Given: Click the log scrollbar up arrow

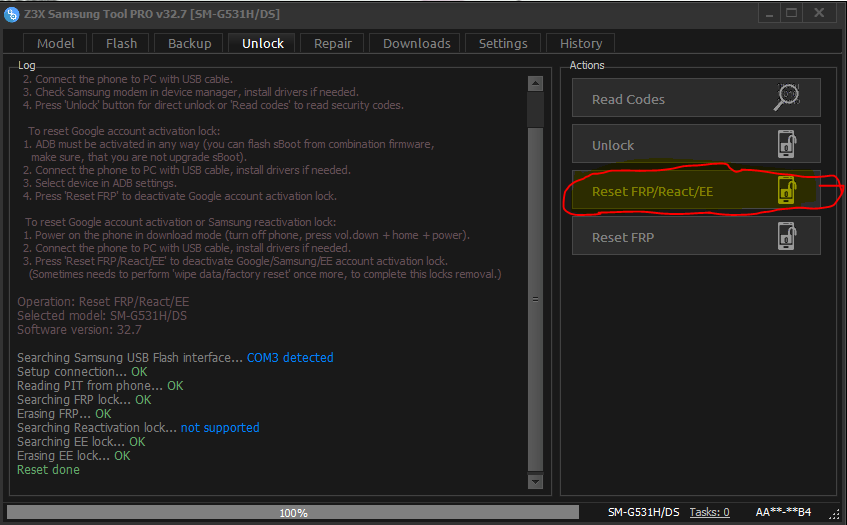Looking at the screenshot, I should click(x=535, y=83).
